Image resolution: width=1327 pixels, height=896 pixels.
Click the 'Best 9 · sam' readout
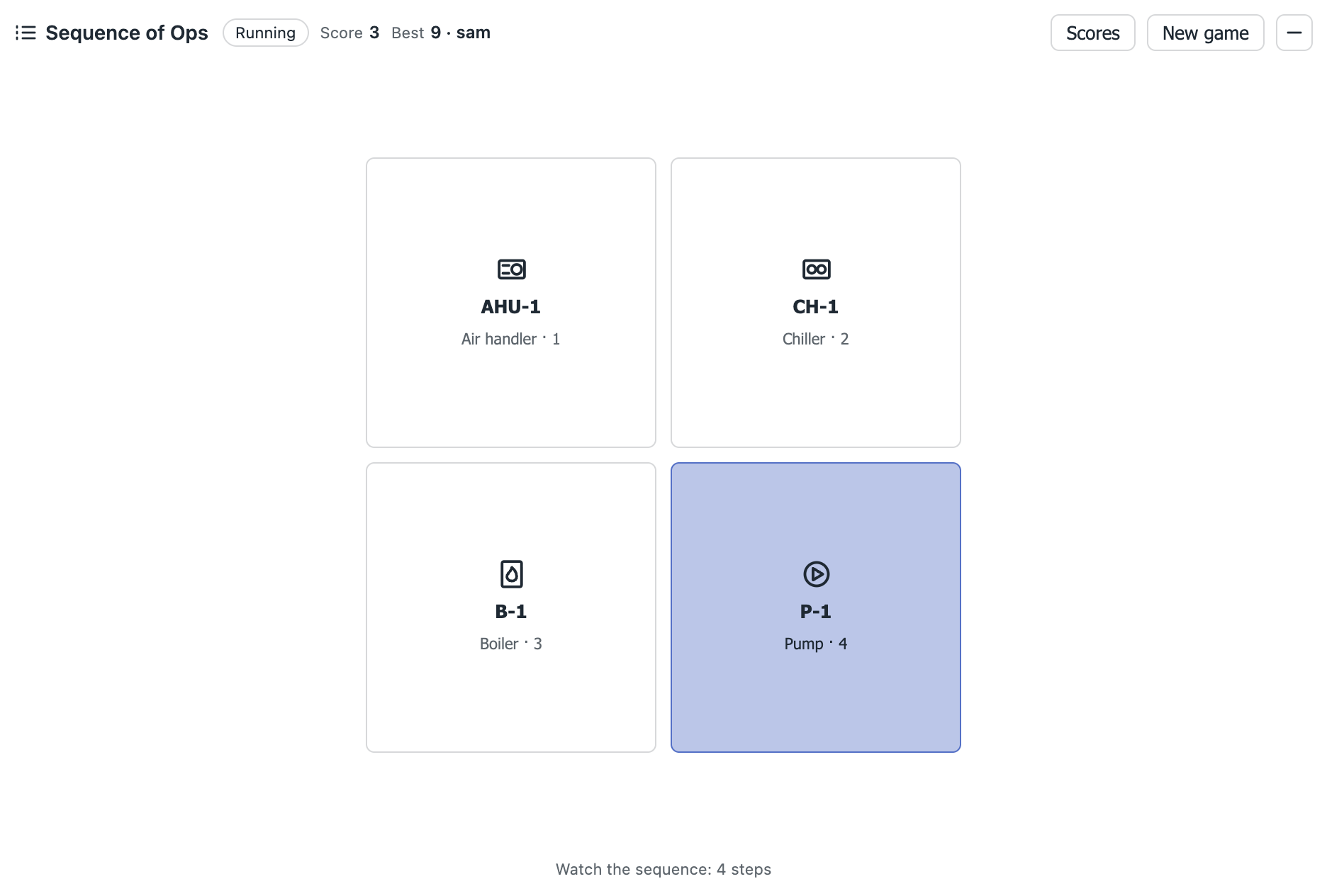(441, 33)
